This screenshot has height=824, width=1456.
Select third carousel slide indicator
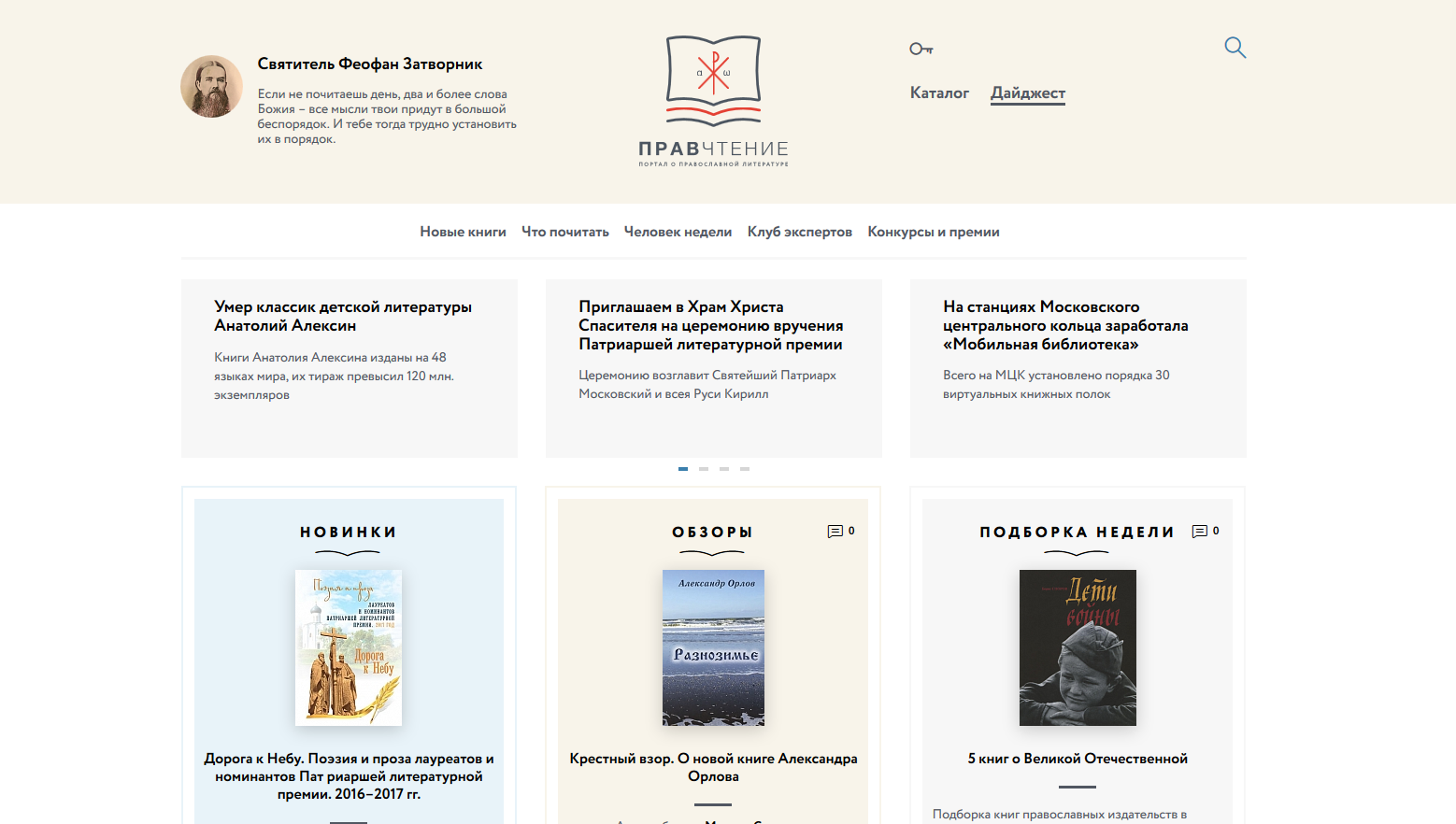point(724,469)
